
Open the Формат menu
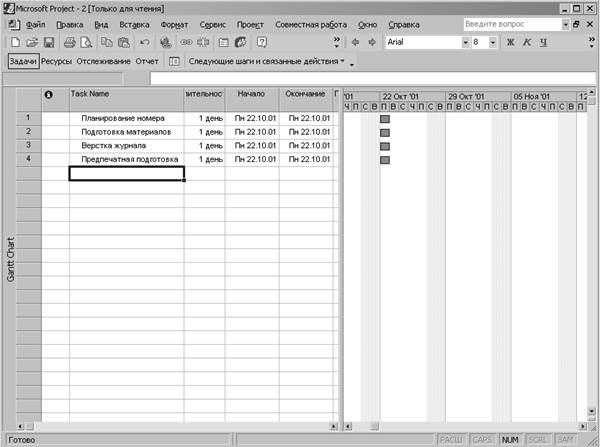[x=174, y=24]
